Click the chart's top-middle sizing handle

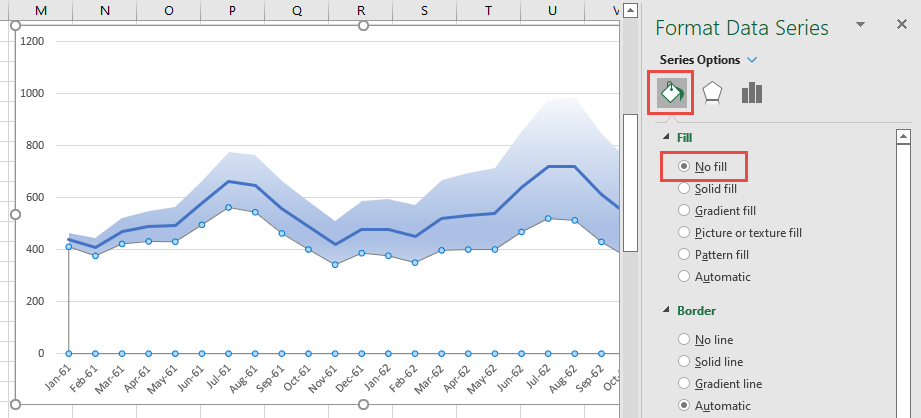[364, 25]
